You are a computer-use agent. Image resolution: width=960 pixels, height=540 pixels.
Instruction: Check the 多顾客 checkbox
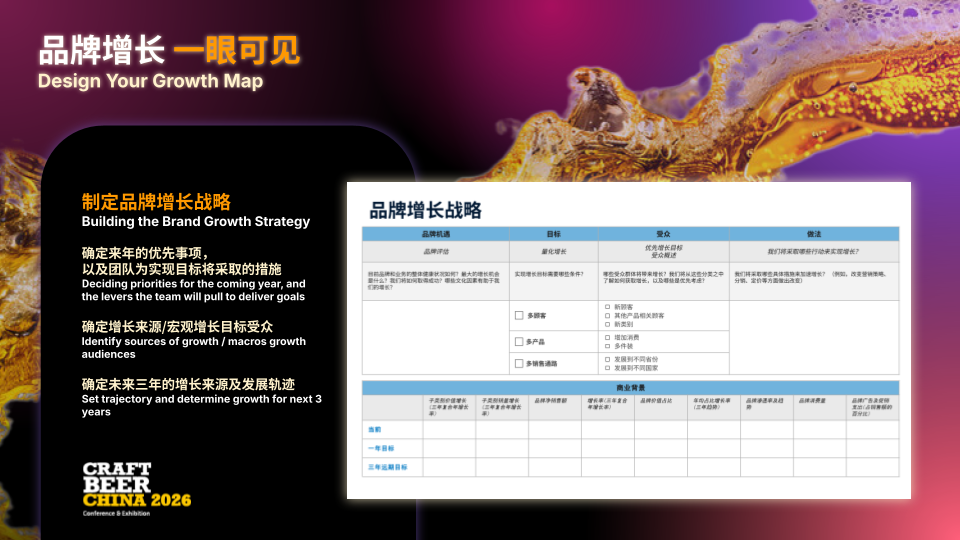[x=520, y=315]
